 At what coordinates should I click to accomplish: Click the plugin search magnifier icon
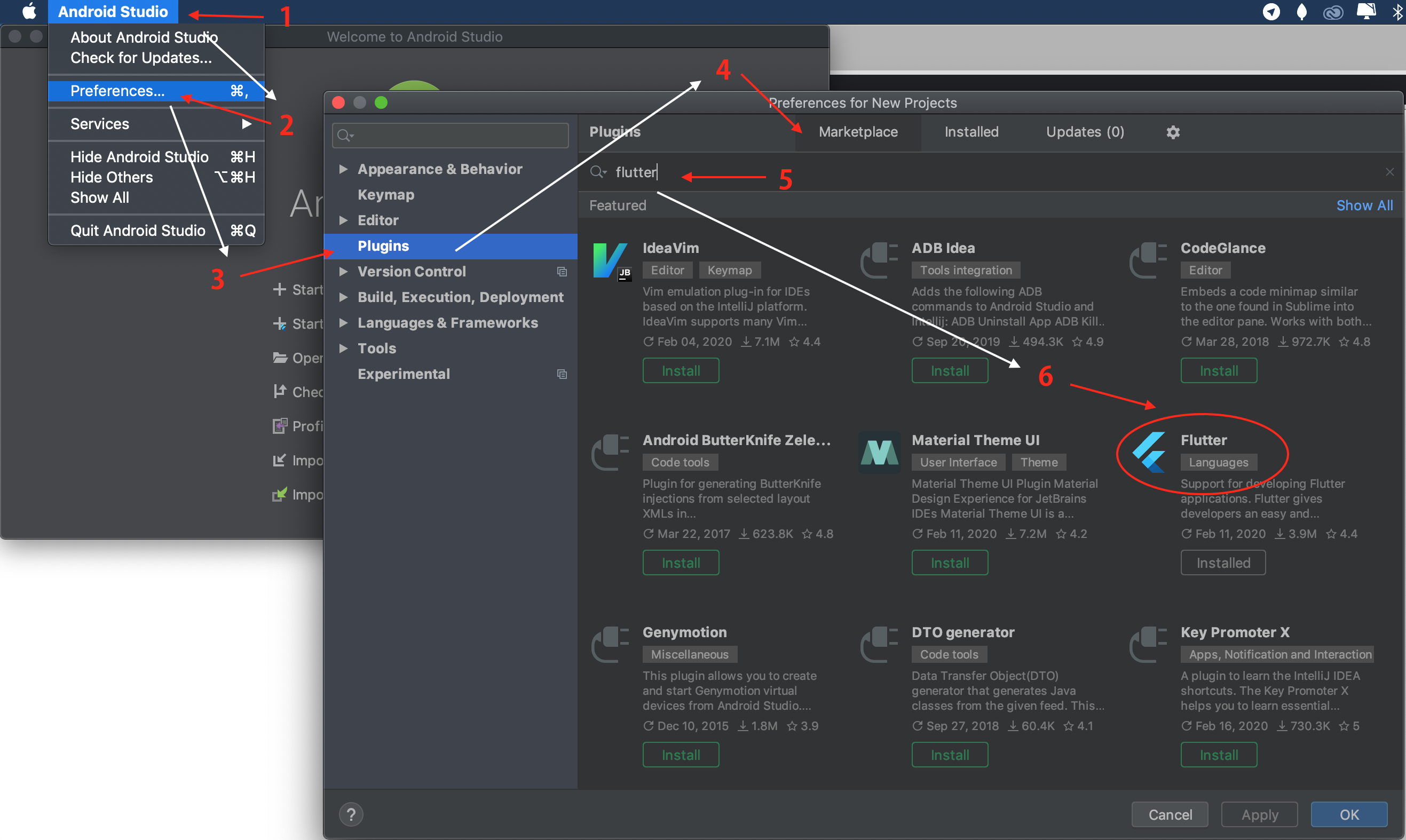pyautogui.click(x=598, y=171)
